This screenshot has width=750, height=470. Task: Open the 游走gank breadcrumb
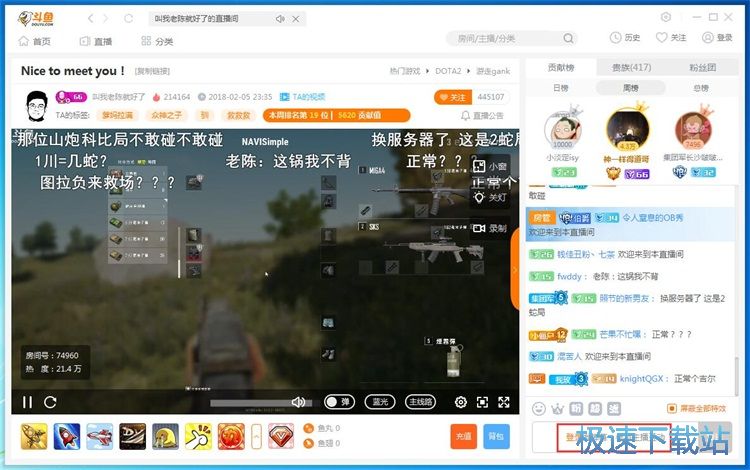tap(493, 71)
